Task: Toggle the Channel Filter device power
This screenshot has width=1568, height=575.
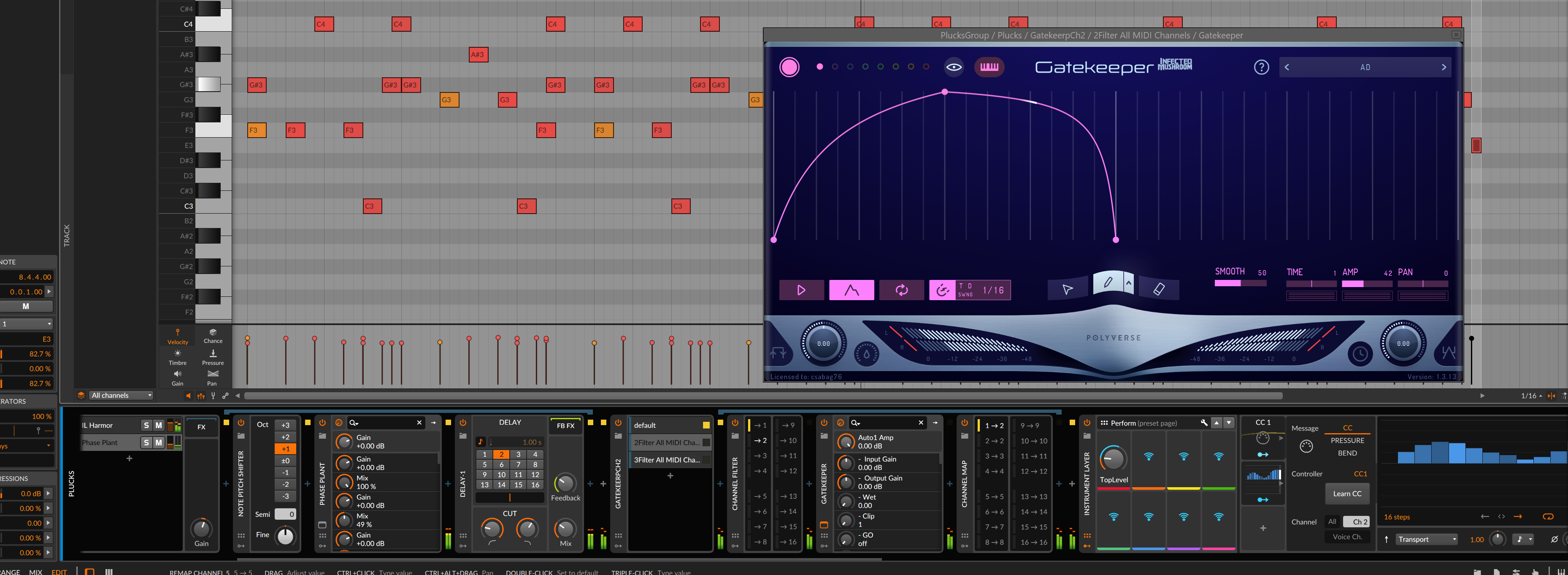Action: click(x=735, y=423)
